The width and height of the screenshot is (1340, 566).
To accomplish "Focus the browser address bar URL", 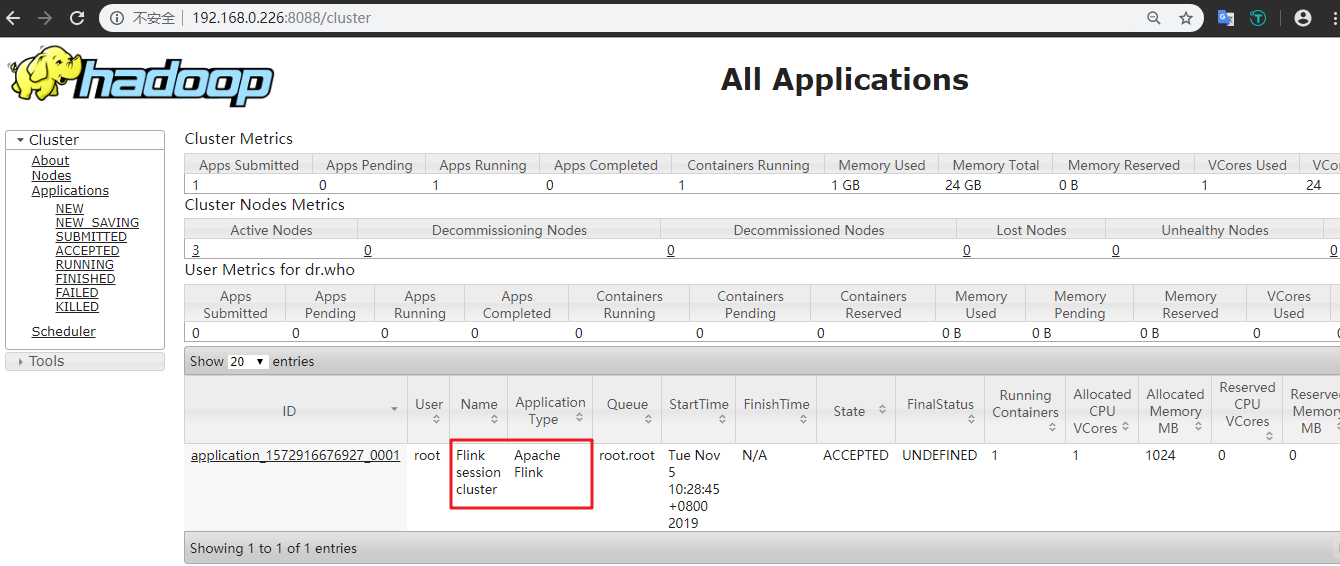I will coord(600,18).
